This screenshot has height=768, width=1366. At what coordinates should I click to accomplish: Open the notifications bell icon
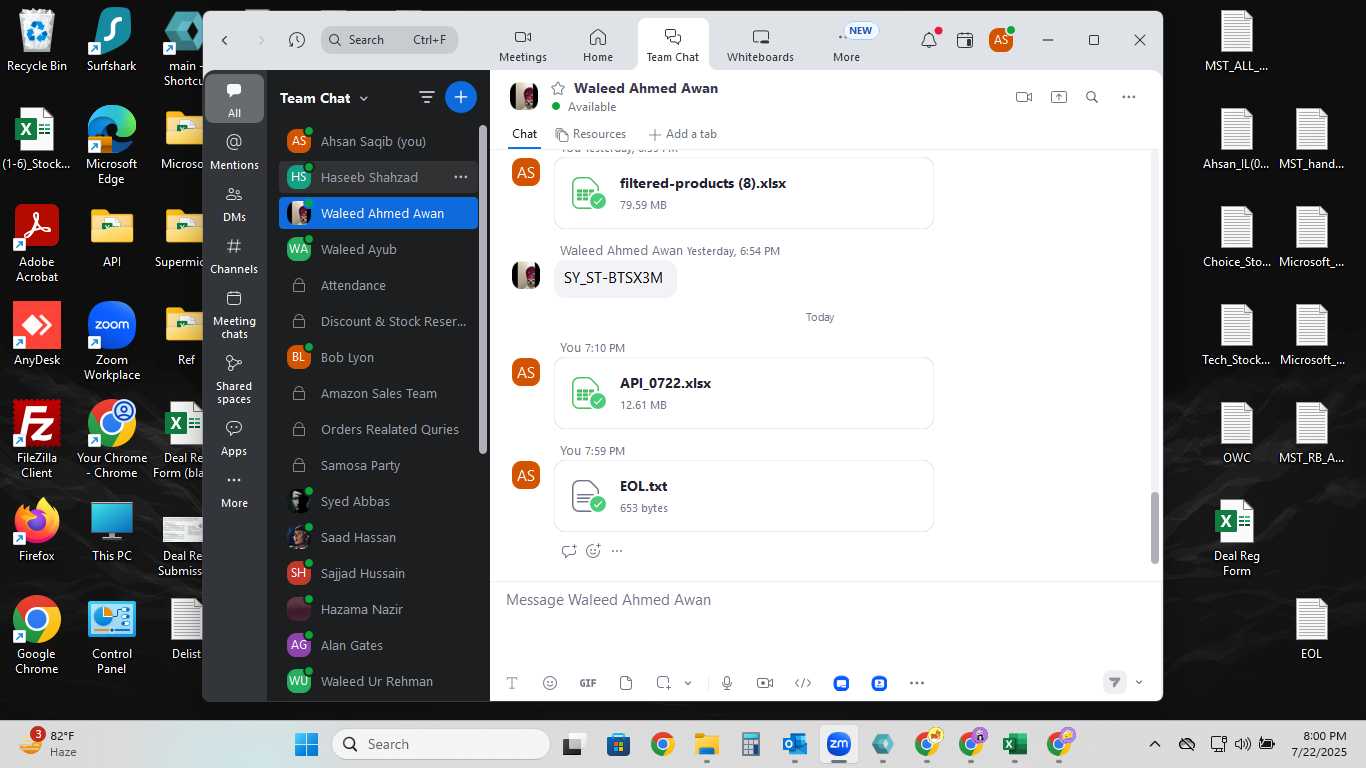[x=929, y=40]
